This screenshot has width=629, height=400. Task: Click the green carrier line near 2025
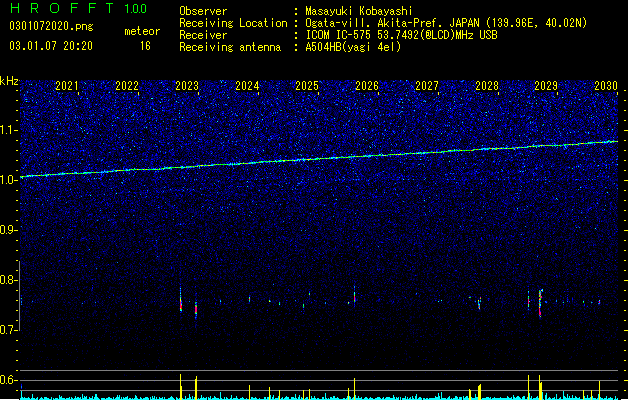[x=307, y=159]
